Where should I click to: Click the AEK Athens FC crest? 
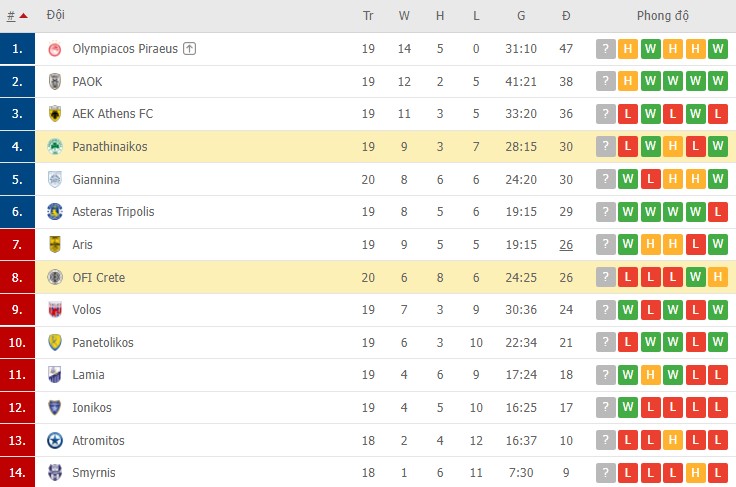click(x=55, y=114)
